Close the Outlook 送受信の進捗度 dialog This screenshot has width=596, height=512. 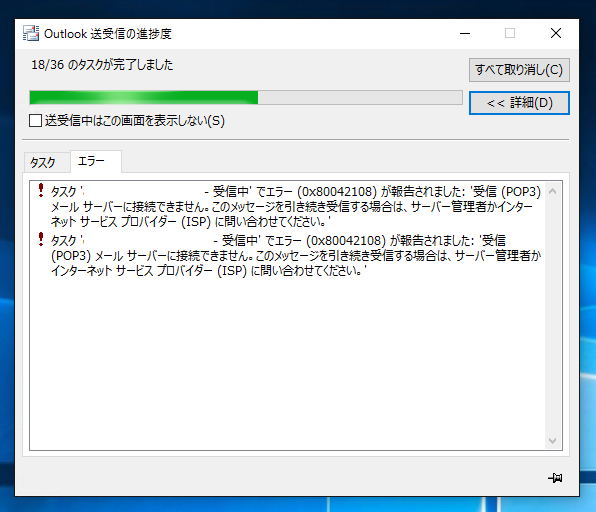pos(556,33)
